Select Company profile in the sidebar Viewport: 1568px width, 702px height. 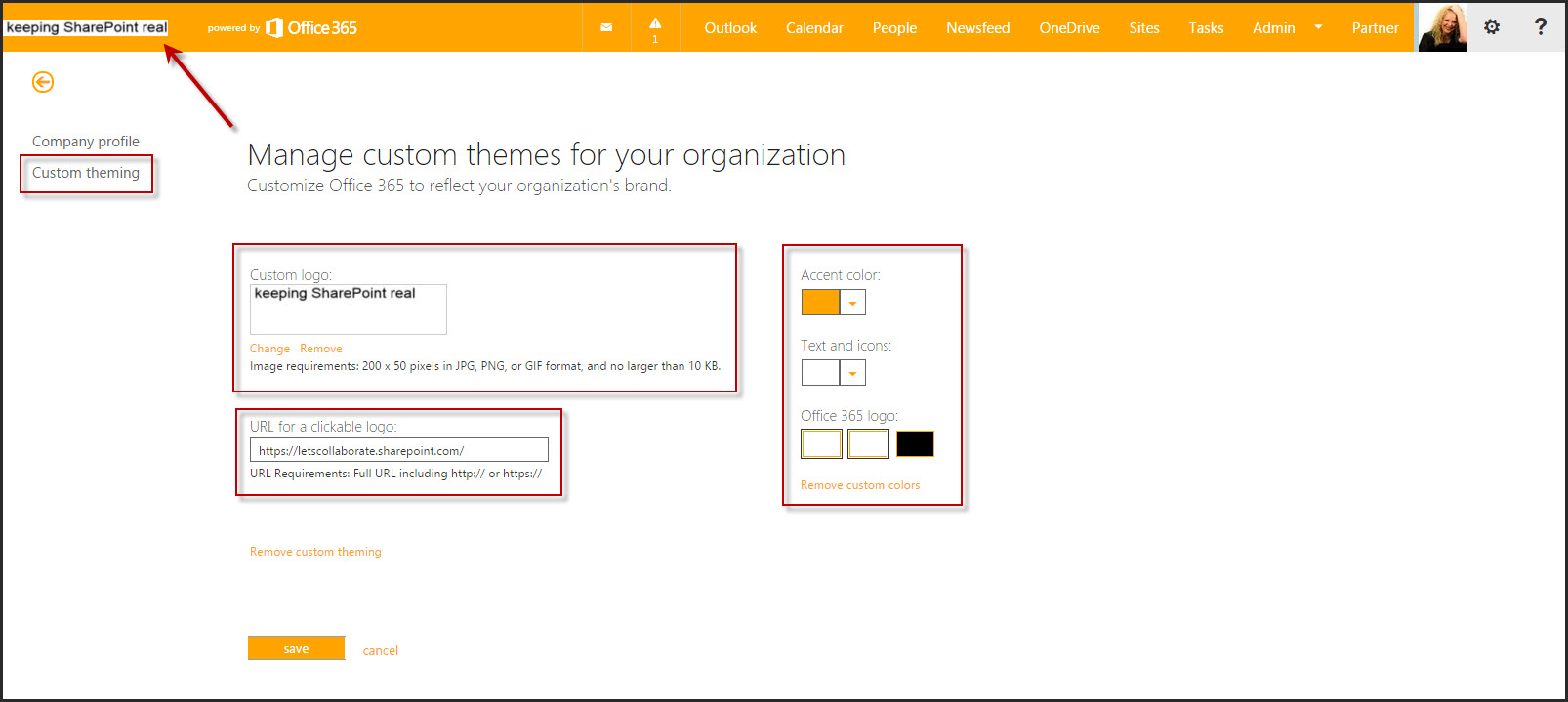[x=86, y=142]
